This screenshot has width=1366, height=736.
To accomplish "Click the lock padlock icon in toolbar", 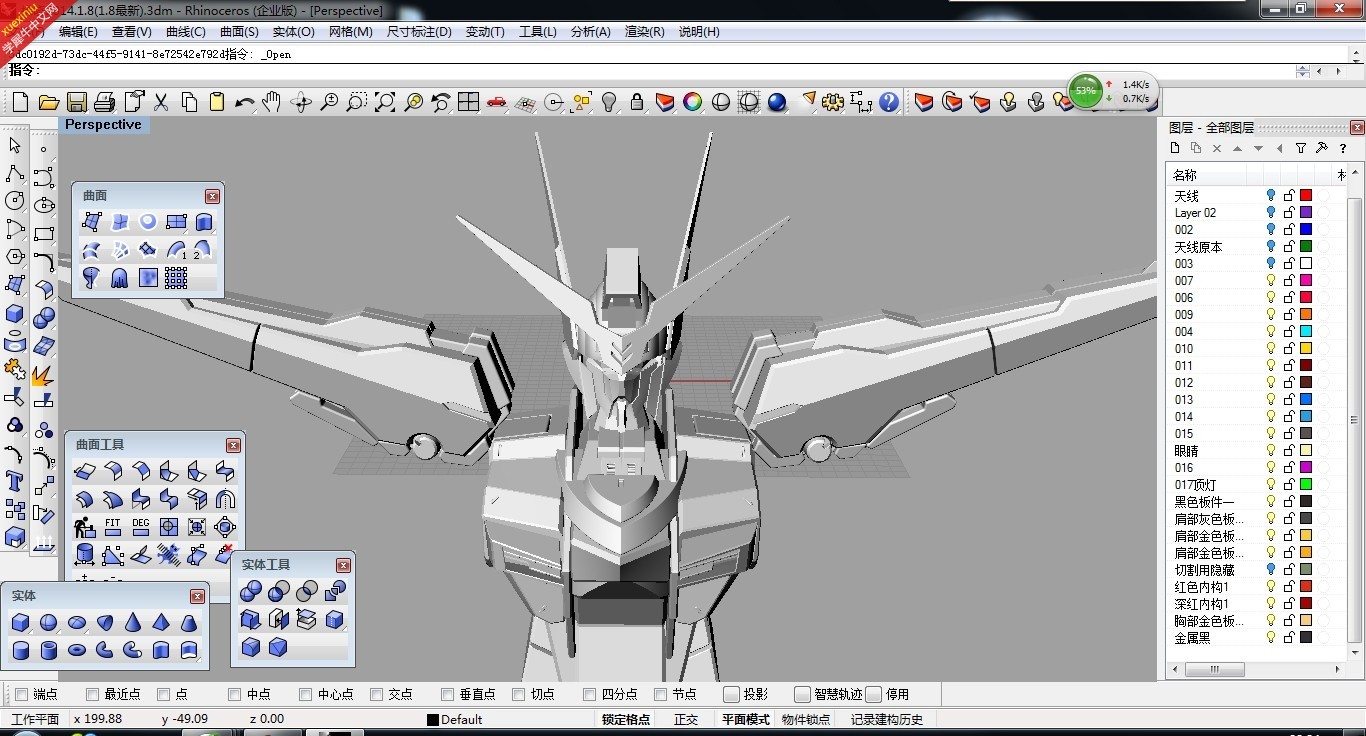I will tap(637, 102).
